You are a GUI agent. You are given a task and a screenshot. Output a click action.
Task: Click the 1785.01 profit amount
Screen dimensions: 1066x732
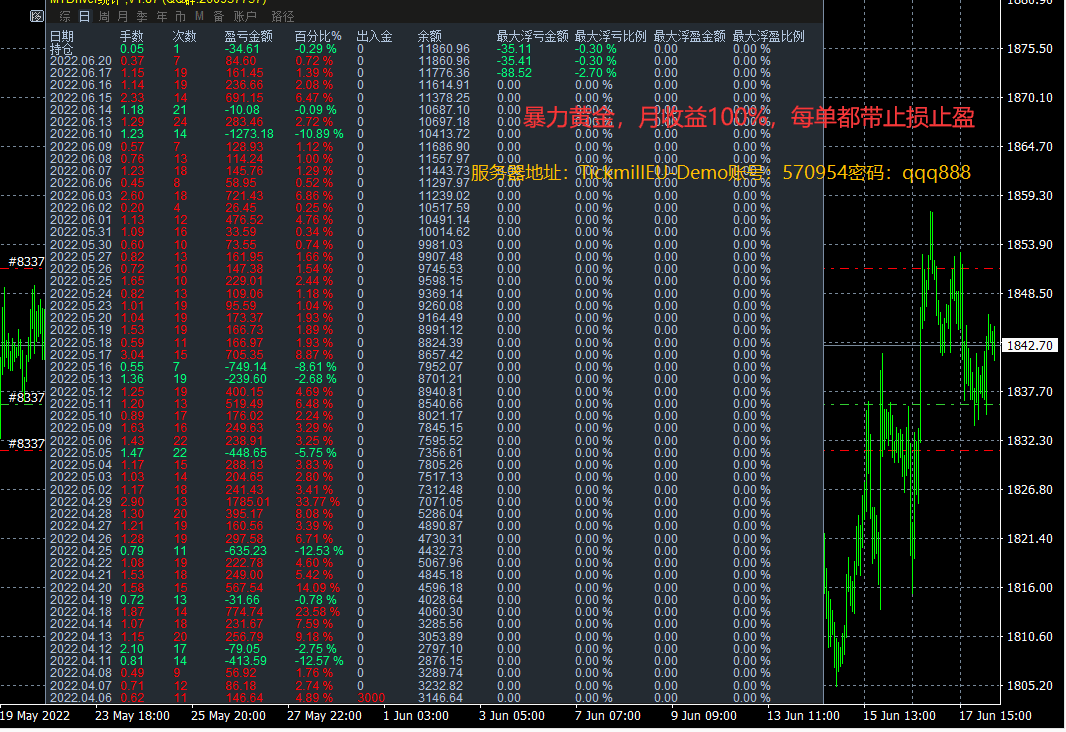click(x=248, y=502)
